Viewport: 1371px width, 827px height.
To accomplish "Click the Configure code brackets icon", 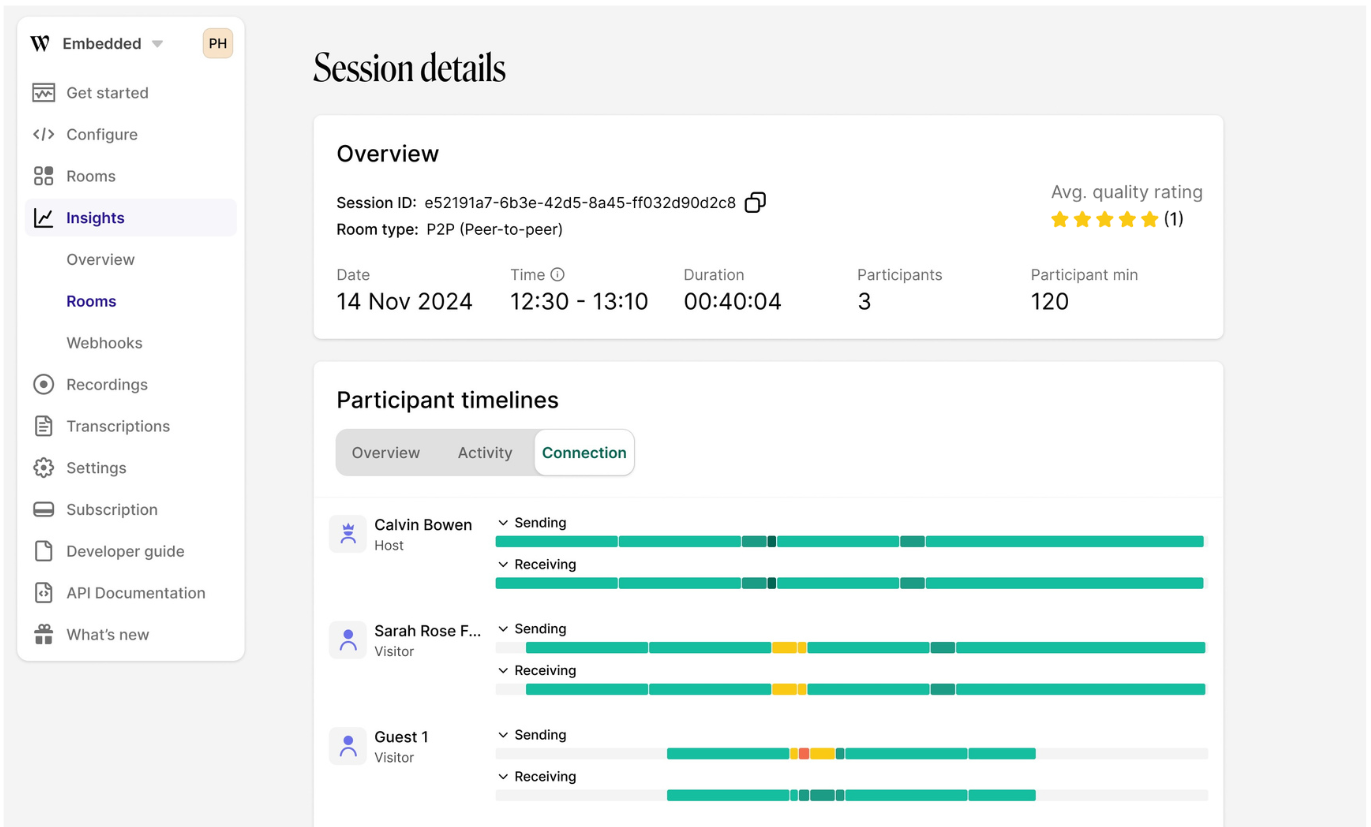I will 43,134.
